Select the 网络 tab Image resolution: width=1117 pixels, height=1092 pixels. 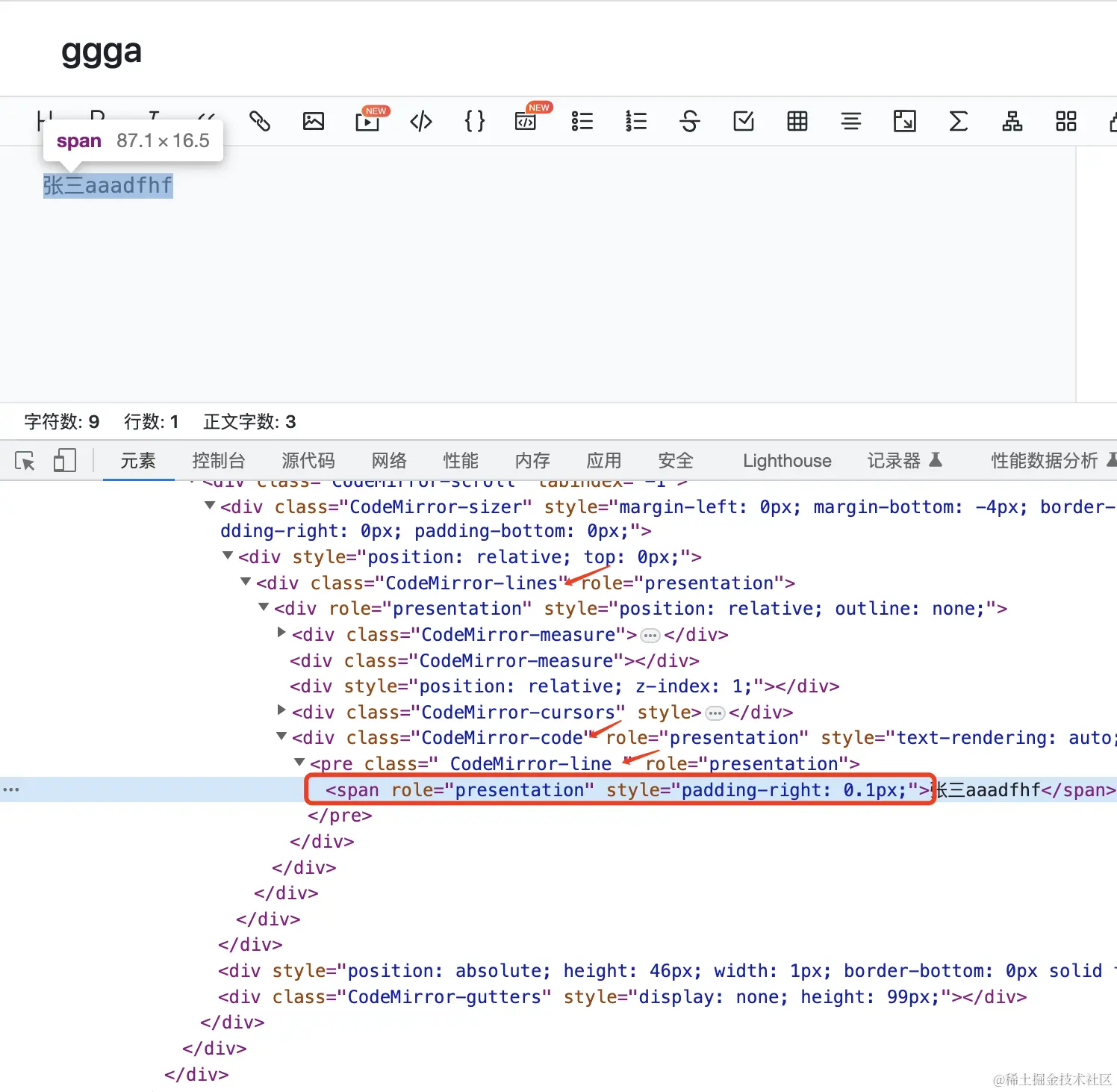pyautogui.click(x=389, y=461)
